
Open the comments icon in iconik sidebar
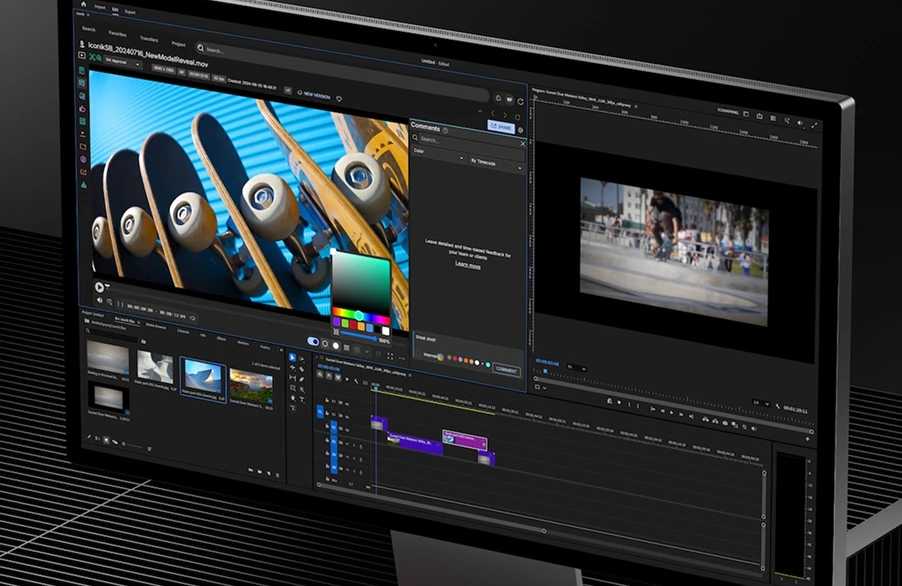point(82,83)
